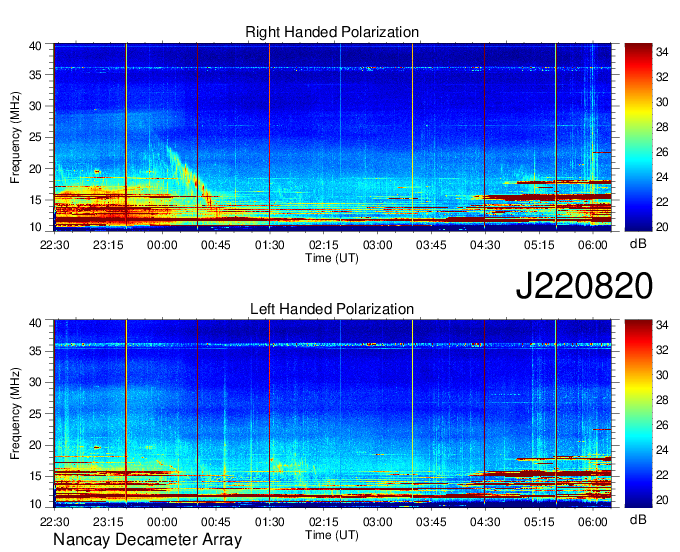Click the 00:45 time tick on Left Handed plot
This screenshot has height=552, width=680.
point(216,522)
